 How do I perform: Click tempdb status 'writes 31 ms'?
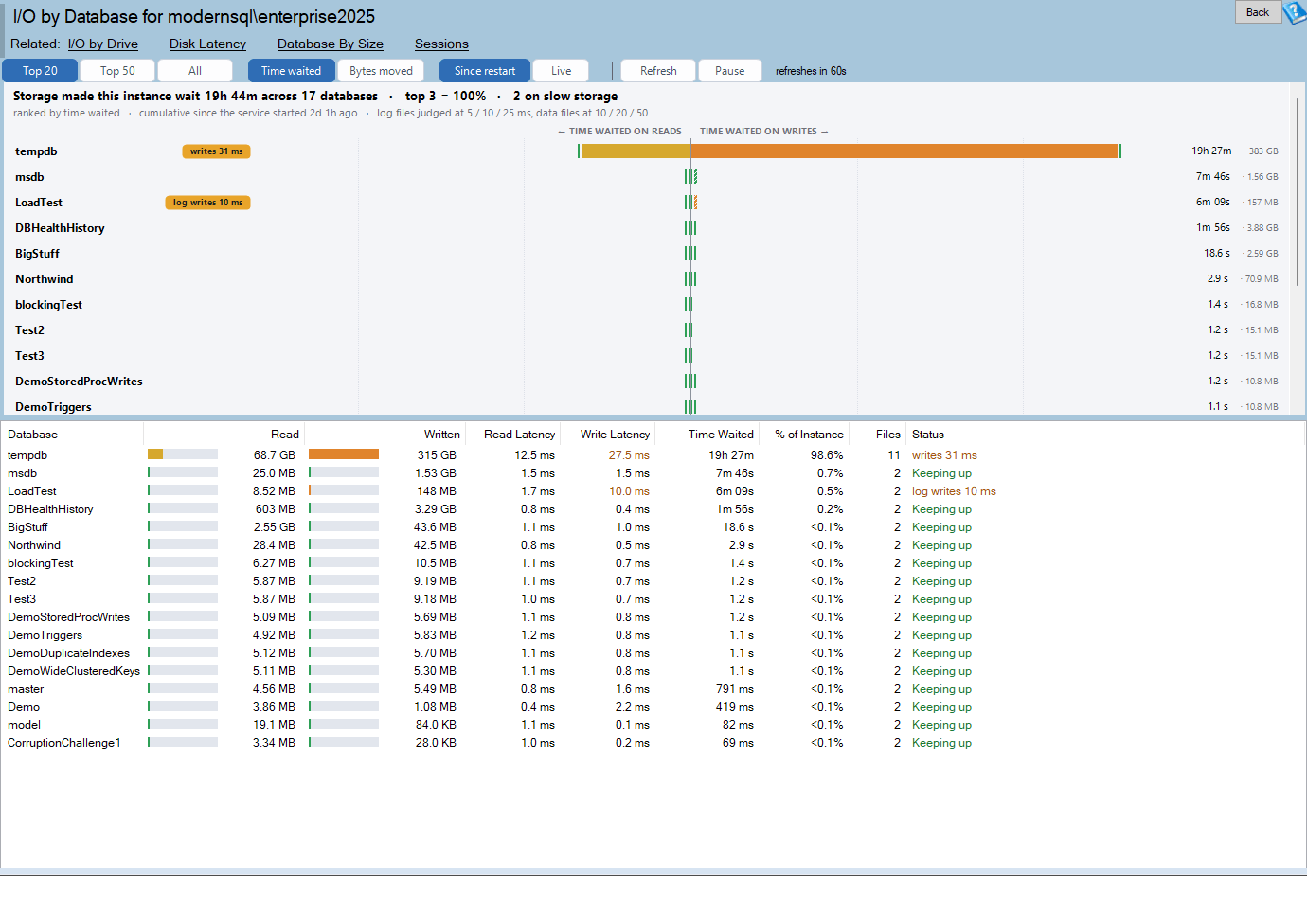pos(944,455)
